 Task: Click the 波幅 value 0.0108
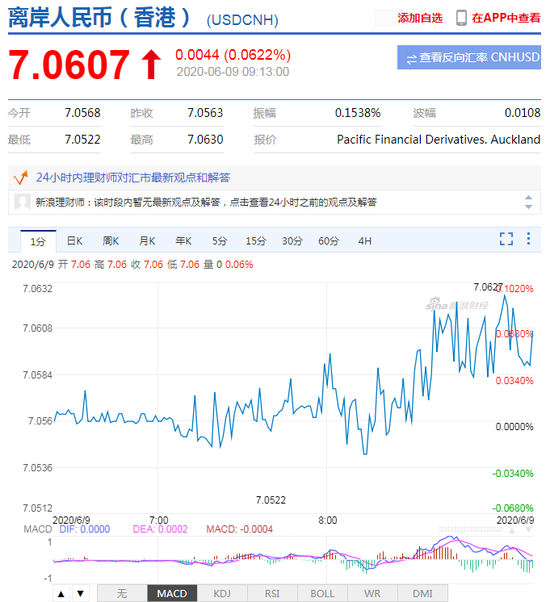click(x=522, y=113)
